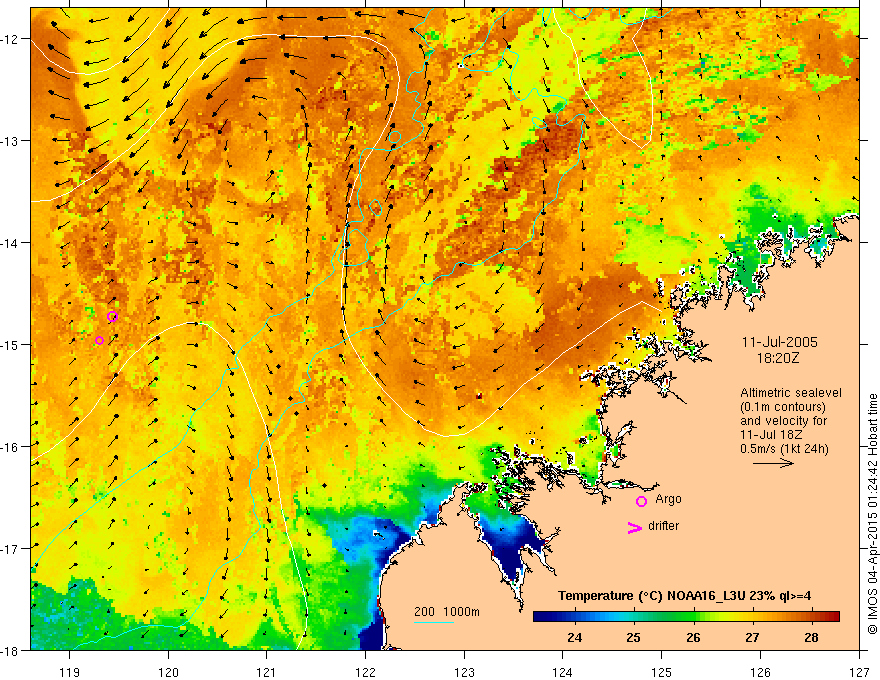Click the Argo legend text label
This screenshot has height=680, width=880.
point(668,499)
